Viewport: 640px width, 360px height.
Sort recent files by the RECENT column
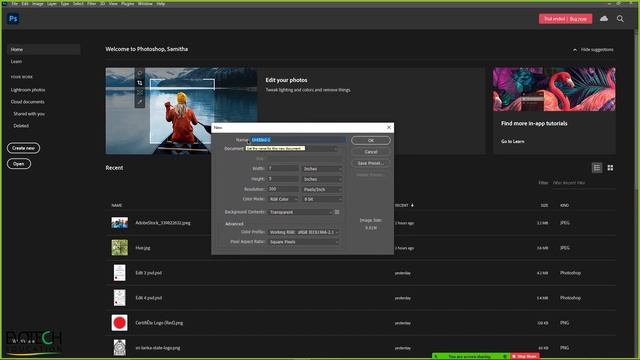point(404,205)
